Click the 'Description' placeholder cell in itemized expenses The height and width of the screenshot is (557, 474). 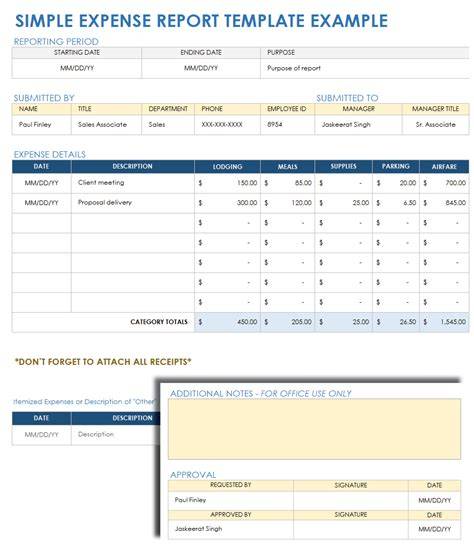click(115, 435)
